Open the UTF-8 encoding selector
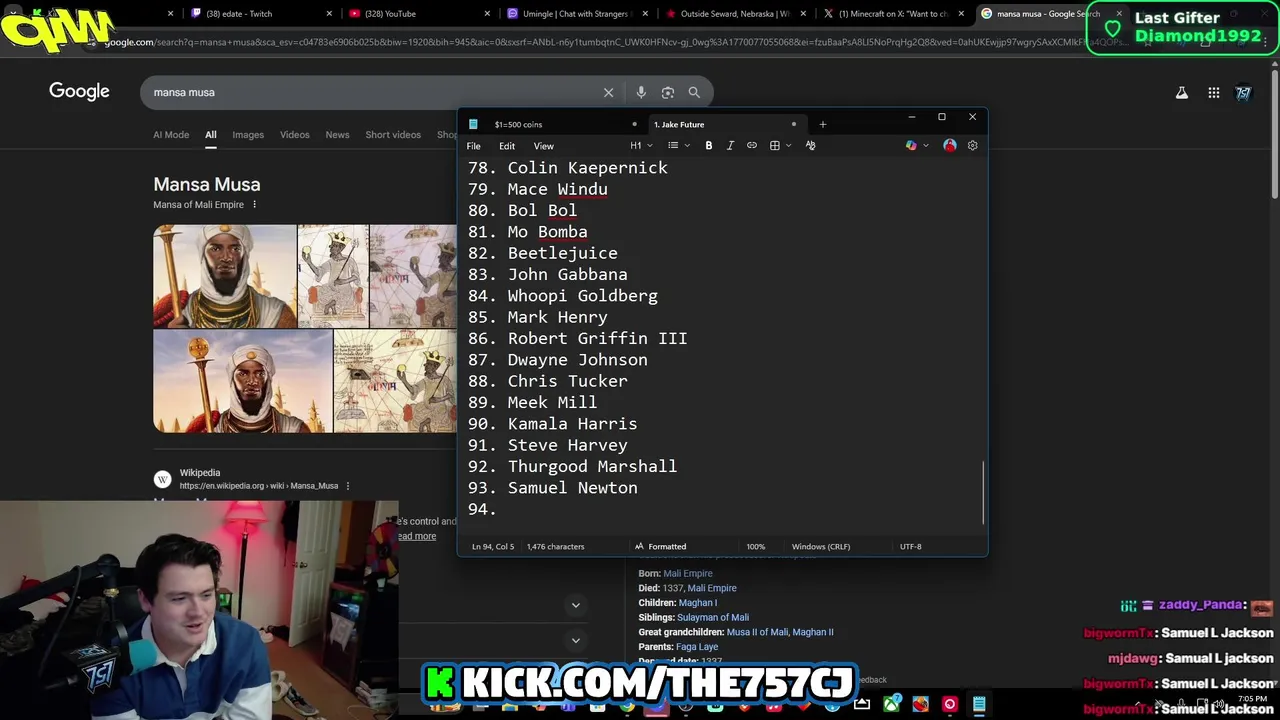Screen dimensions: 1280x720 tap(910, 547)
